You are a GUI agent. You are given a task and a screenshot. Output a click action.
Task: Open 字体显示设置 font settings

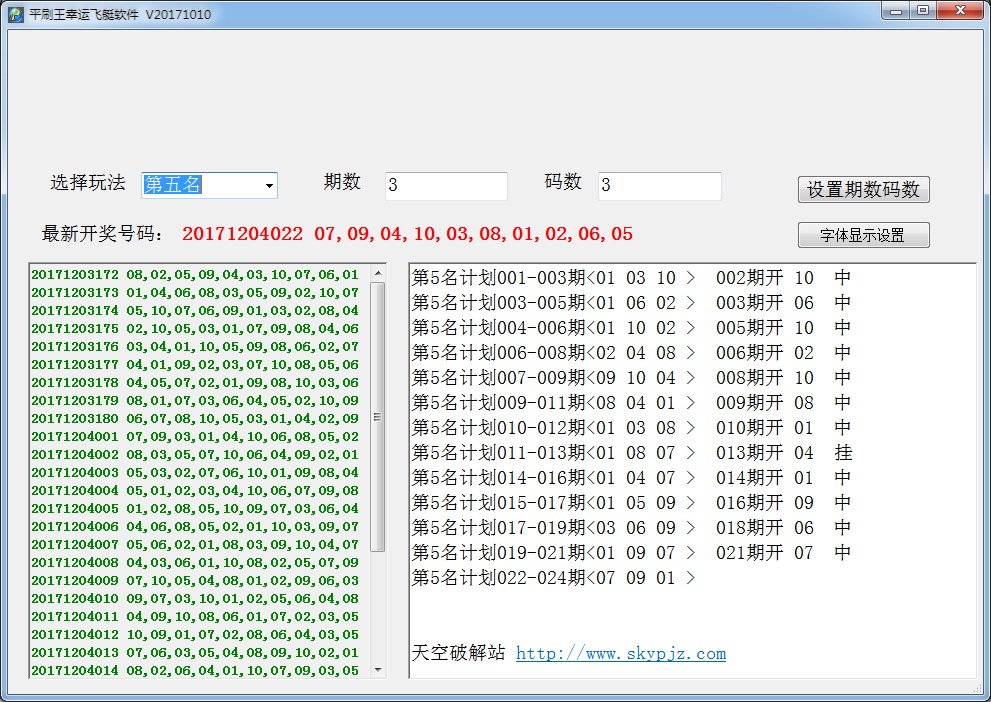[x=863, y=235]
